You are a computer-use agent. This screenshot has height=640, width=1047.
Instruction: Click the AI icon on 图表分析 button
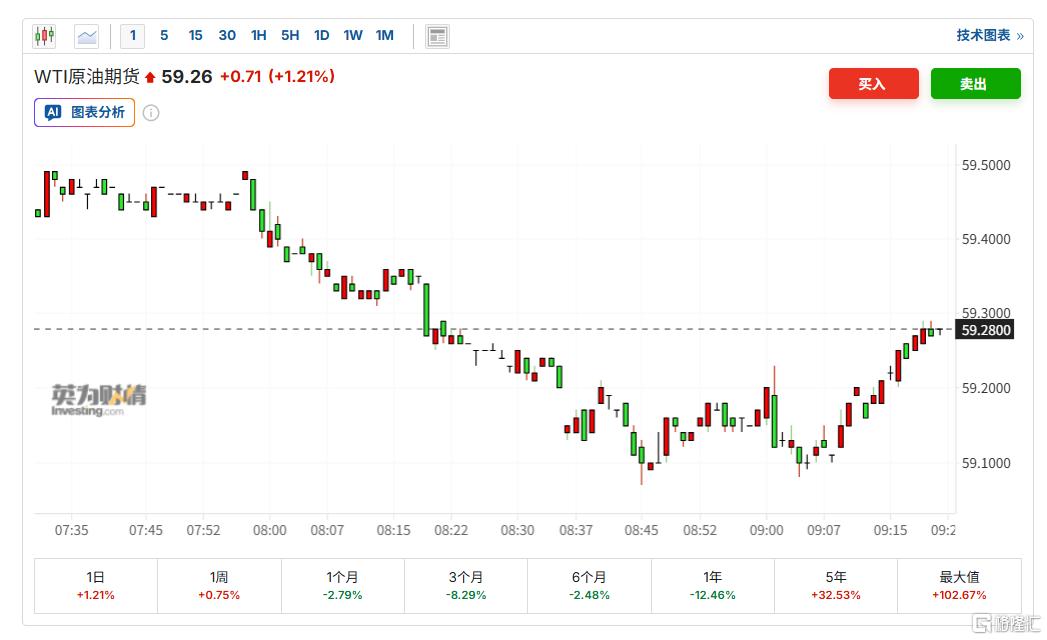[x=53, y=113]
